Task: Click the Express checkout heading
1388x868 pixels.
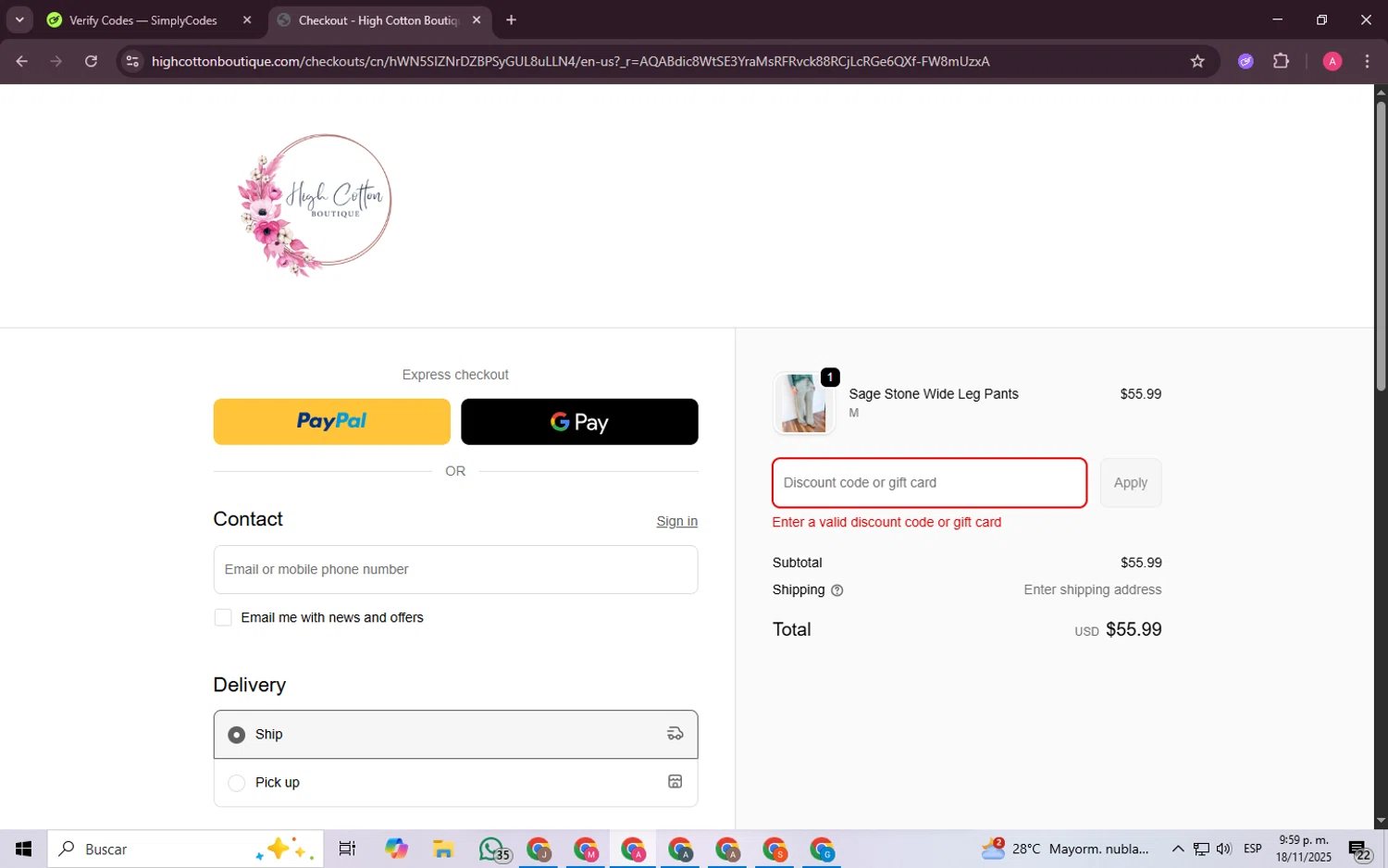Action: coord(455,375)
